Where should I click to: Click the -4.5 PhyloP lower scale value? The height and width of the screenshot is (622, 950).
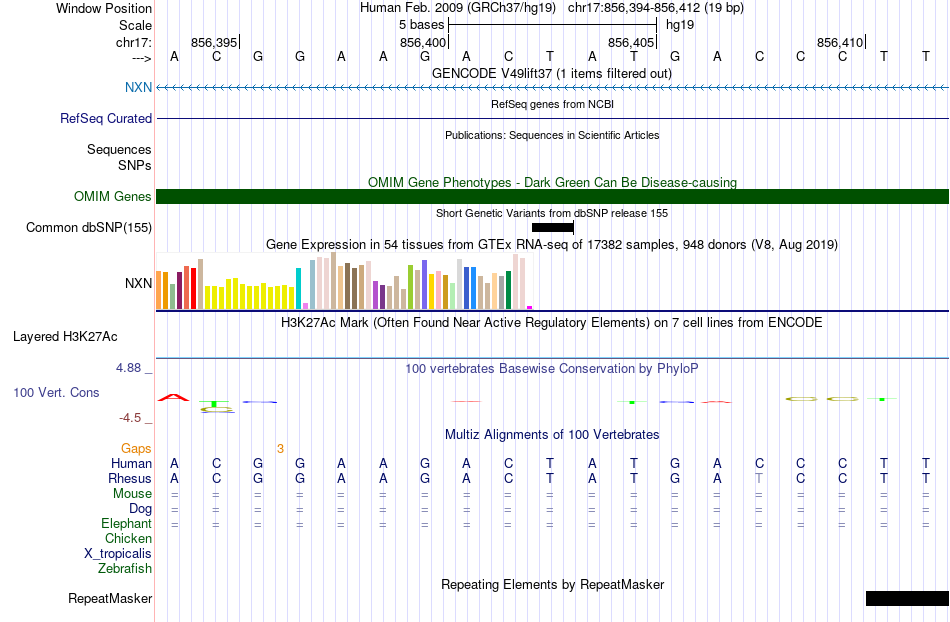point(130,418)
